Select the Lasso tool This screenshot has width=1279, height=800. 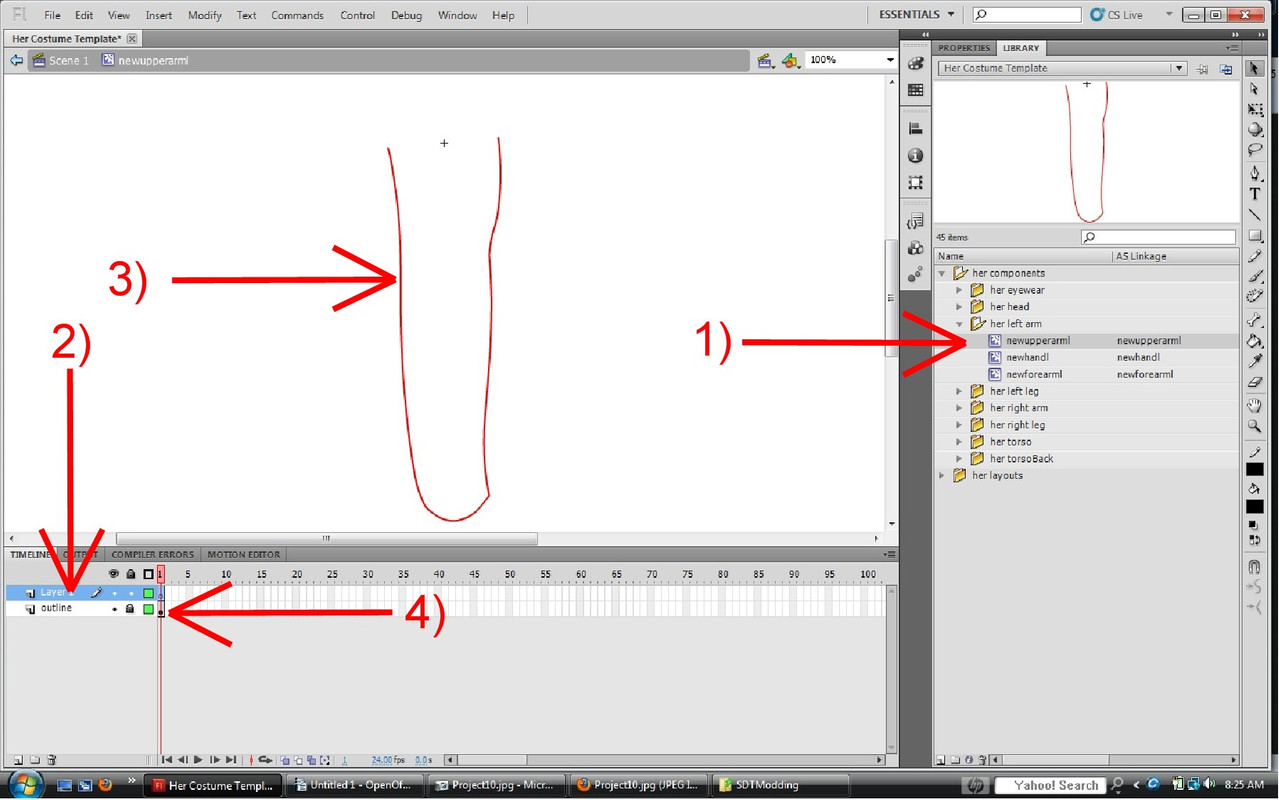tap(1254, 150)
